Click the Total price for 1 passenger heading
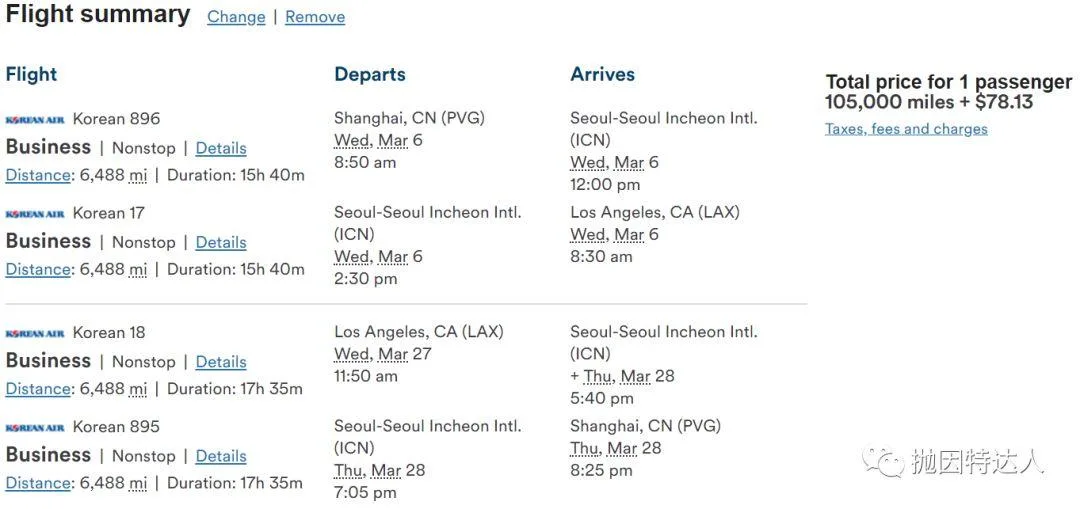1080x509 pixels. (948, 82)
